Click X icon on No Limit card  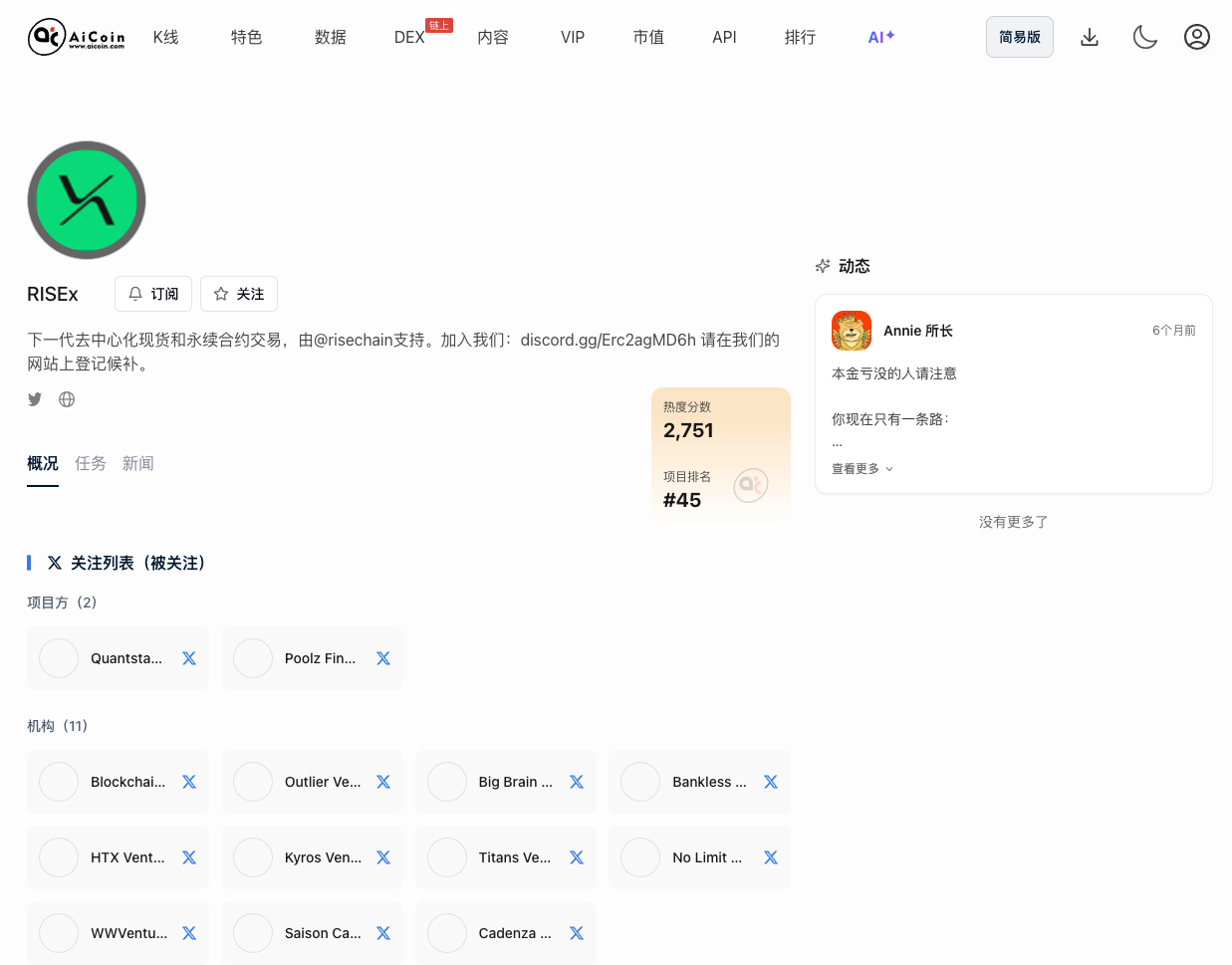[771, 857]
